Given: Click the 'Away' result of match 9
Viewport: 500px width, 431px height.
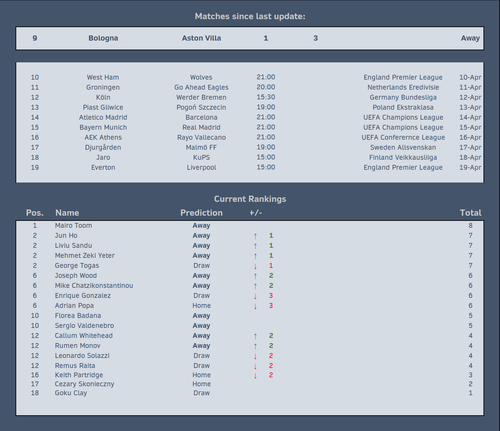Looking at the screenshot, I should (x=470, y=38).
